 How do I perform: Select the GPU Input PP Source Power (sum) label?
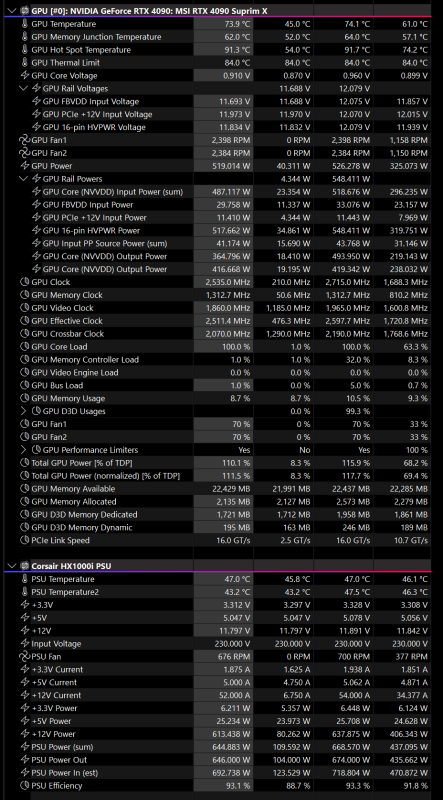[x=105, y=243]
